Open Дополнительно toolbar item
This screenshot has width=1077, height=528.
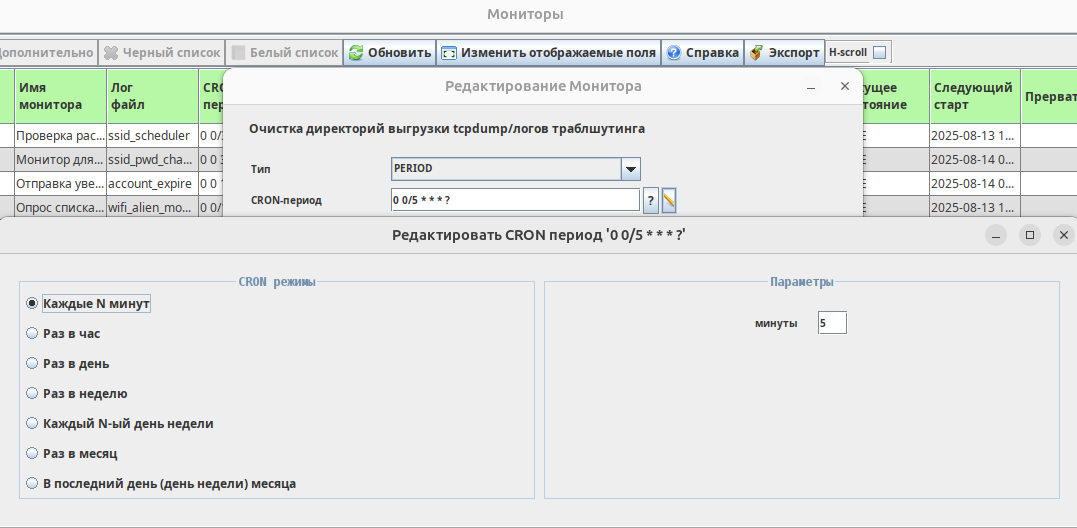(47, 53)
